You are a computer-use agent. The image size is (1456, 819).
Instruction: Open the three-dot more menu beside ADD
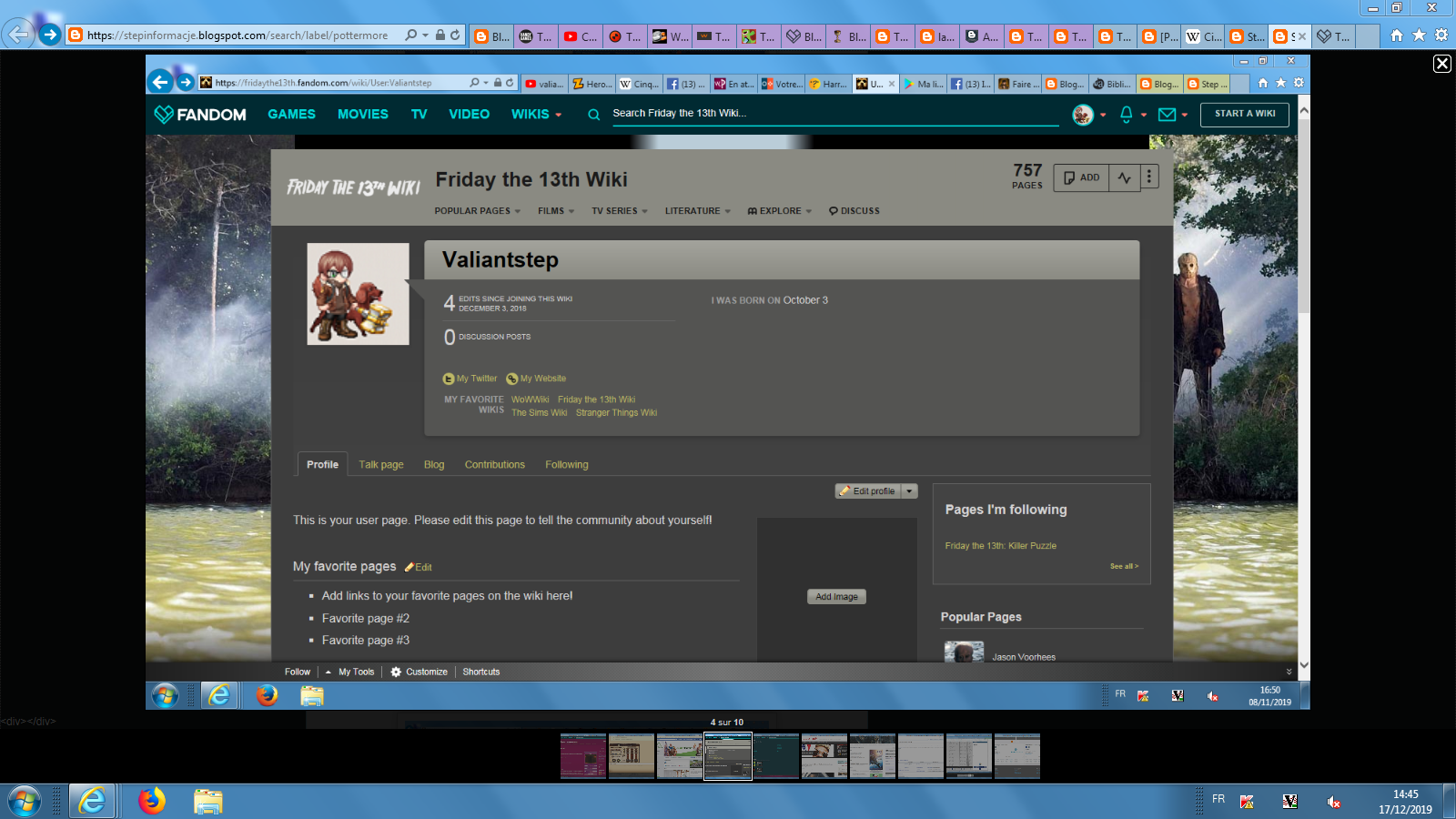coord(1149,177)
